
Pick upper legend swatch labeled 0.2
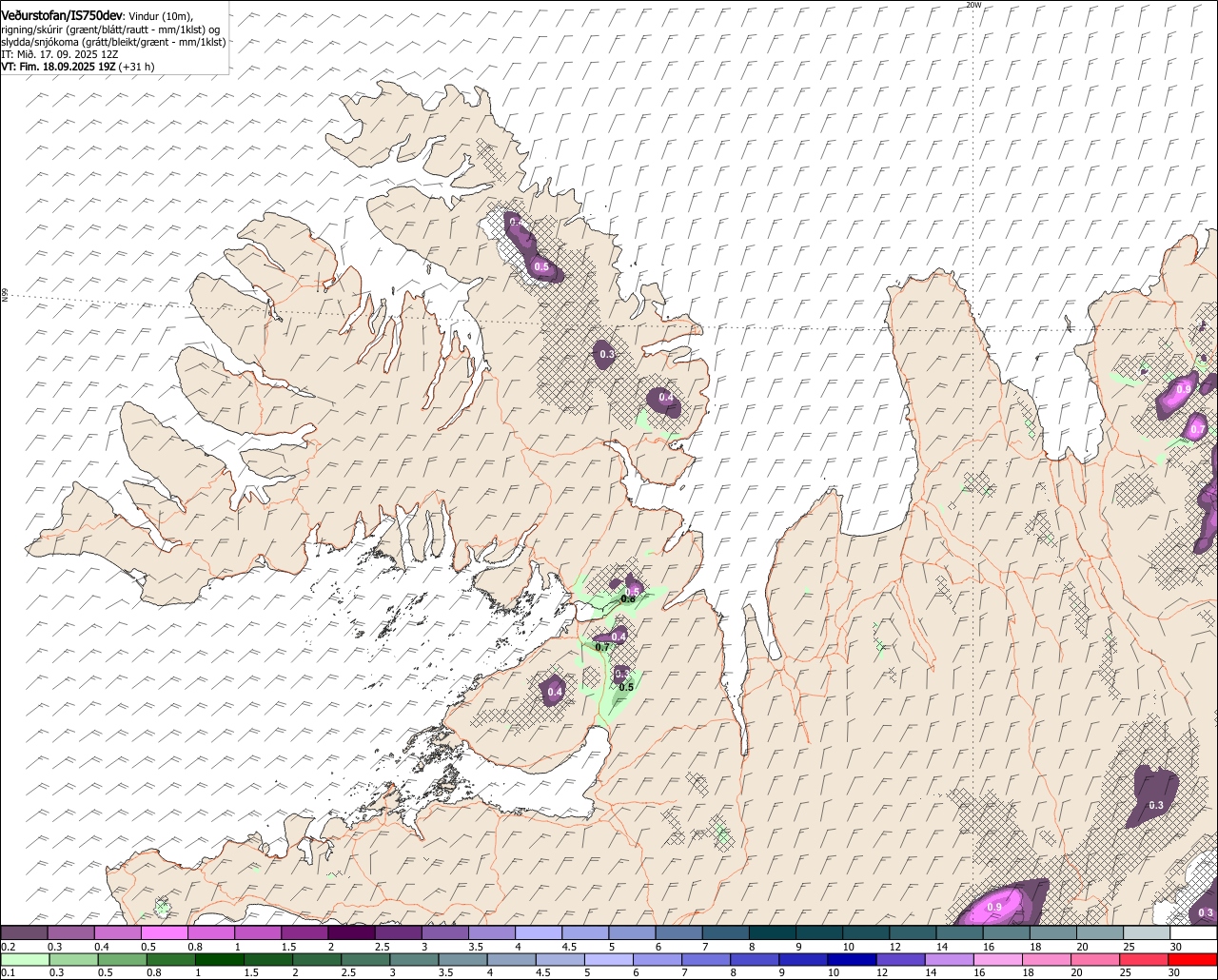(x=24, y=932)
